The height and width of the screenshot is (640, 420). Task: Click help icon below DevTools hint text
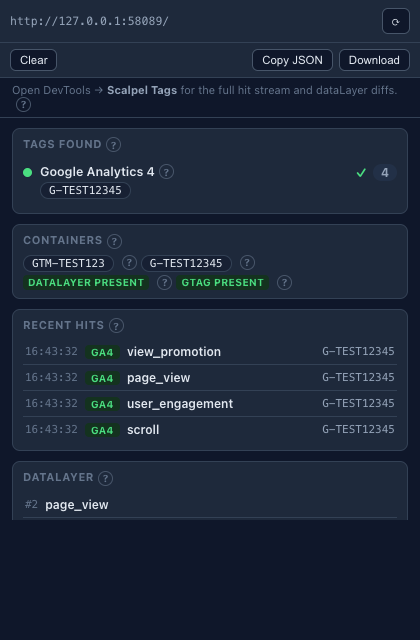click(23, 105)
